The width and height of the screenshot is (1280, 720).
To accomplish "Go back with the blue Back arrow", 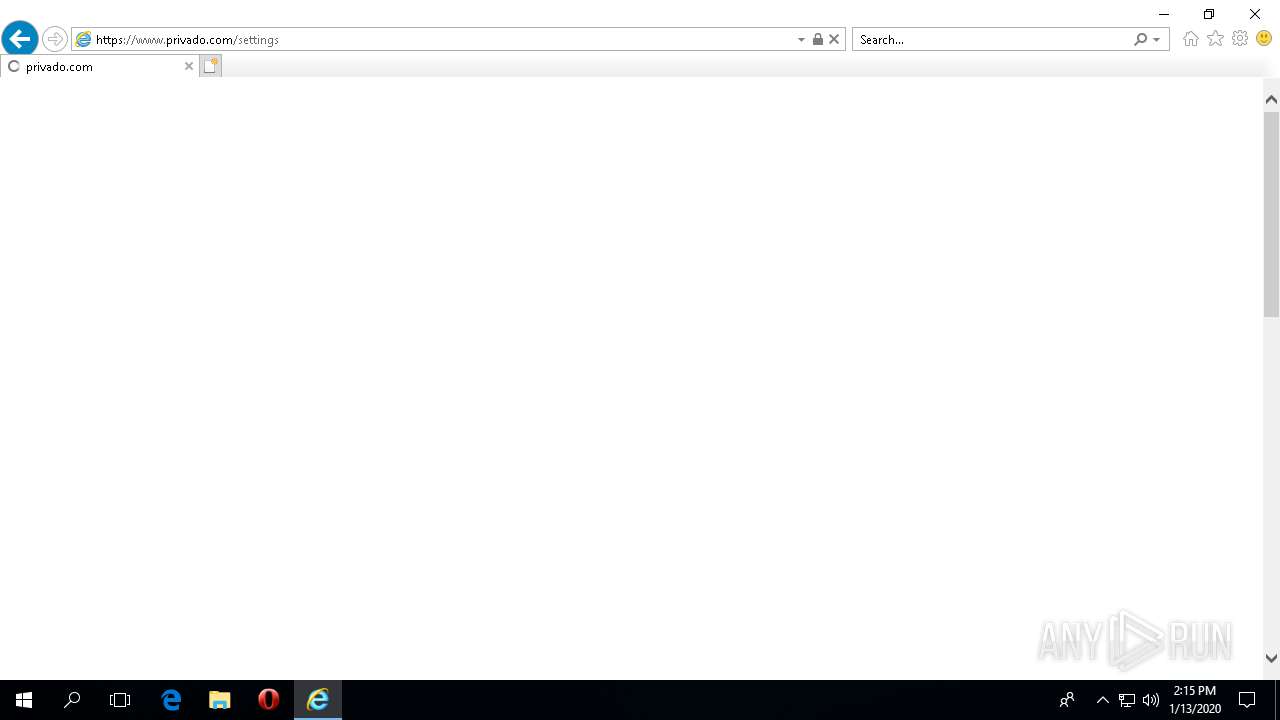I will tap(20, 39).
